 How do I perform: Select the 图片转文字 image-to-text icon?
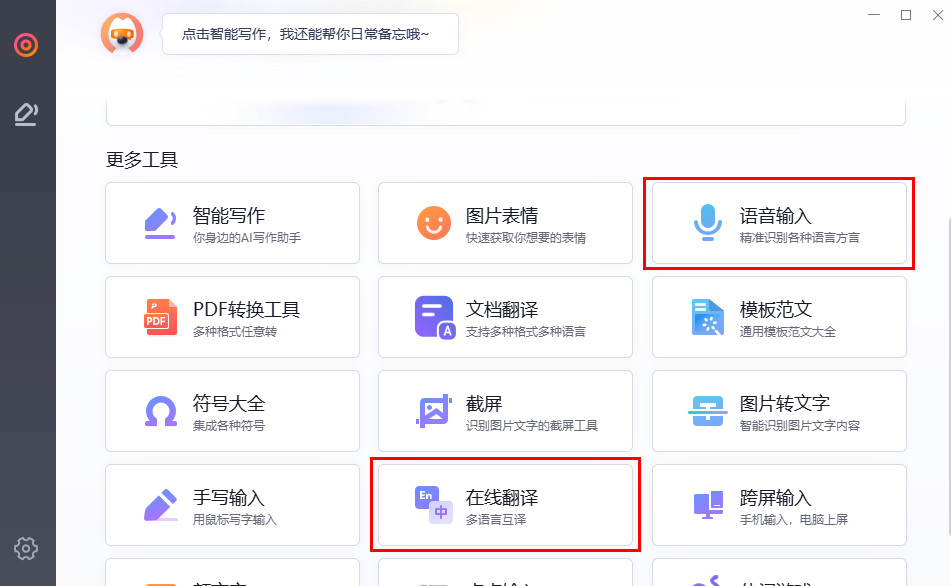pyautogui.click(x=708, y=405)
